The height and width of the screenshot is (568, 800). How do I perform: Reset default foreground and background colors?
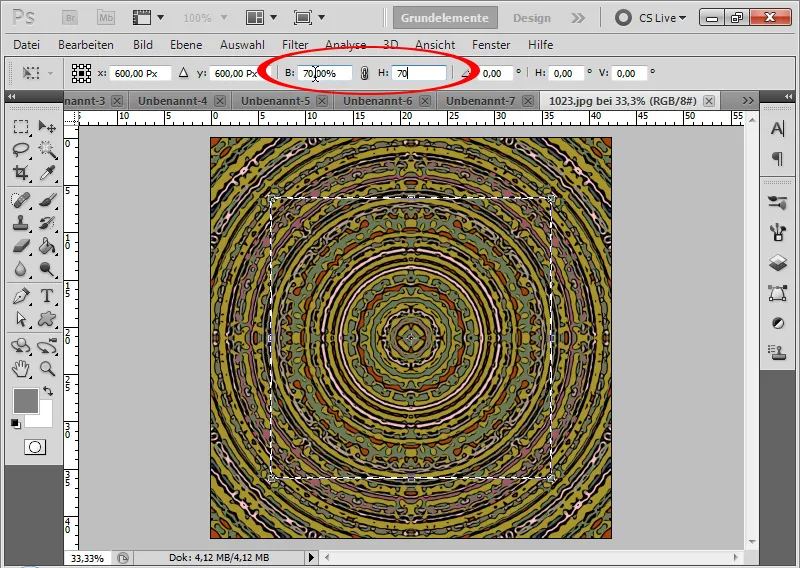[x=16, y=424]
